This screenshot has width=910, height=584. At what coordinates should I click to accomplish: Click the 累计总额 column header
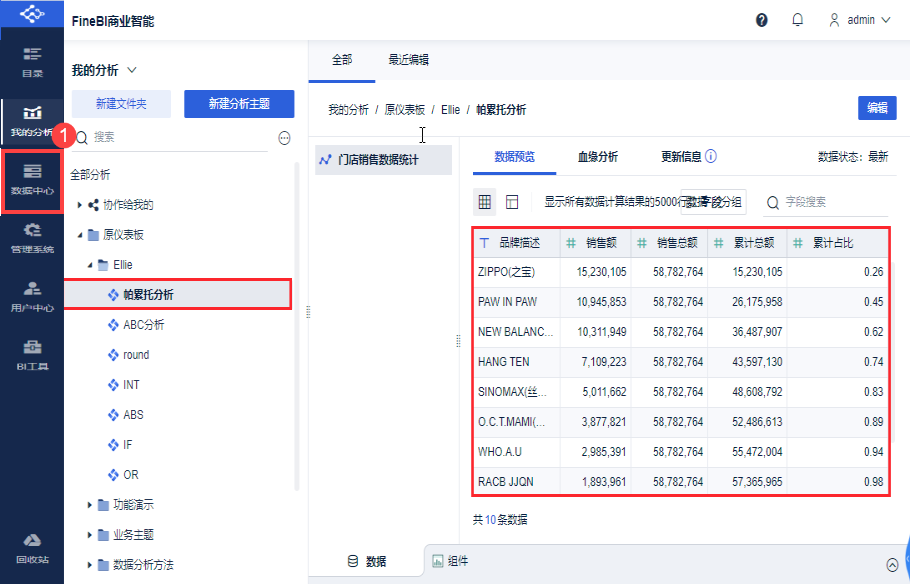[747, 243]
